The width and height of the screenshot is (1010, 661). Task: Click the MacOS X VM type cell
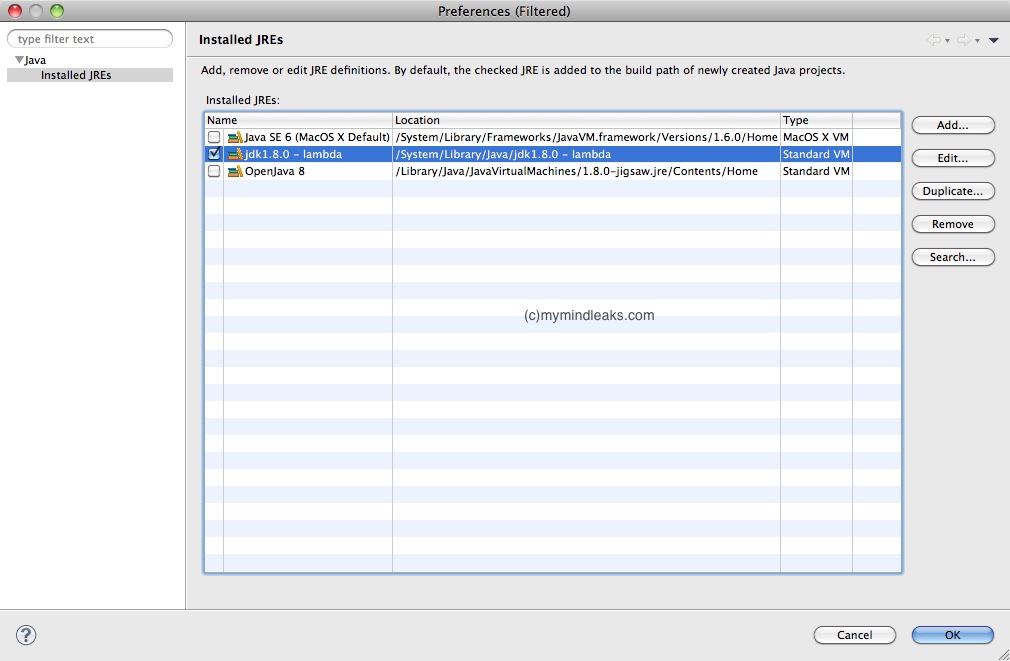tap(815, 137)
